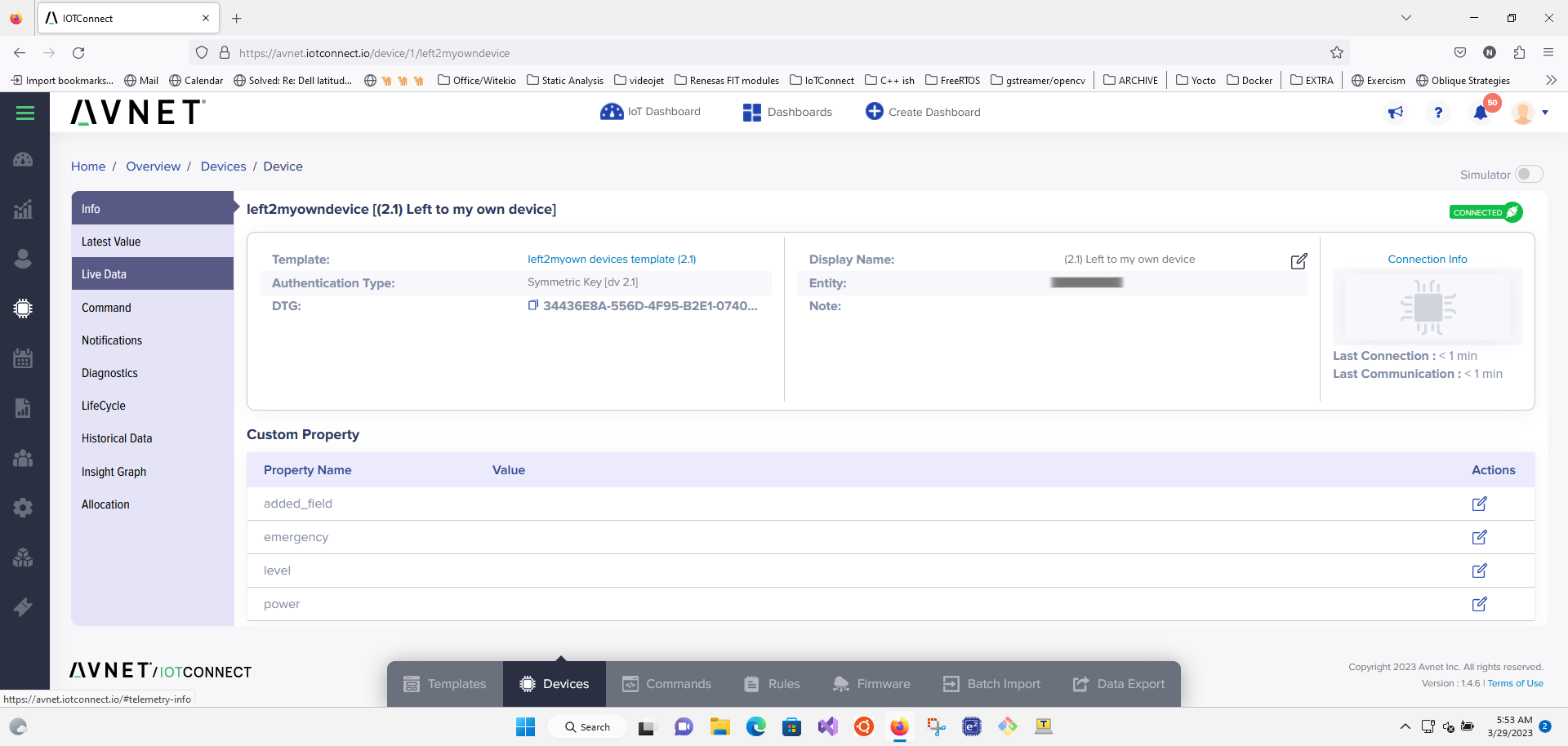Image resolution: width=1568 pixels, height=746 pixels.
Task: Edit the level property
Action: pyautogui.click(x=1479, y=571)
